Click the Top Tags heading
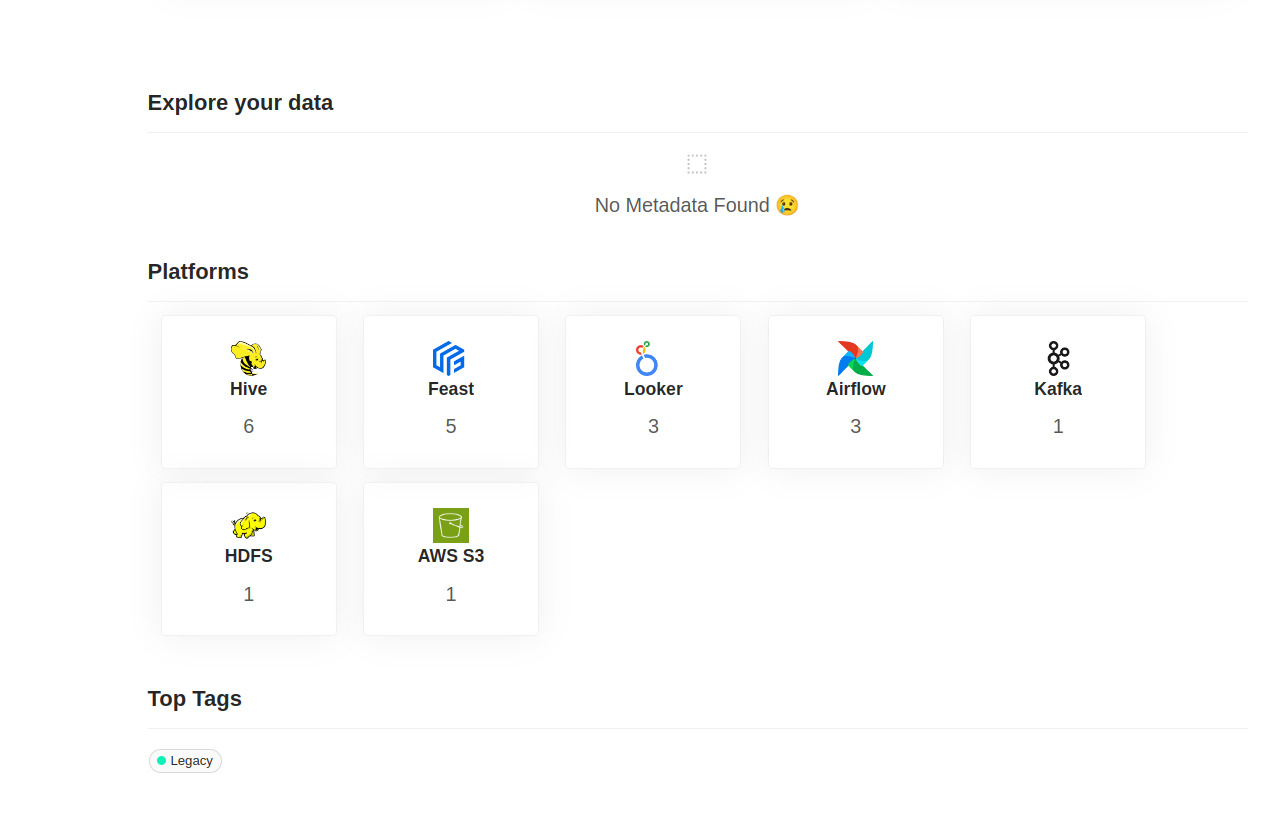Viewport: 1275px width, 815px height. (x=194, y=698)
